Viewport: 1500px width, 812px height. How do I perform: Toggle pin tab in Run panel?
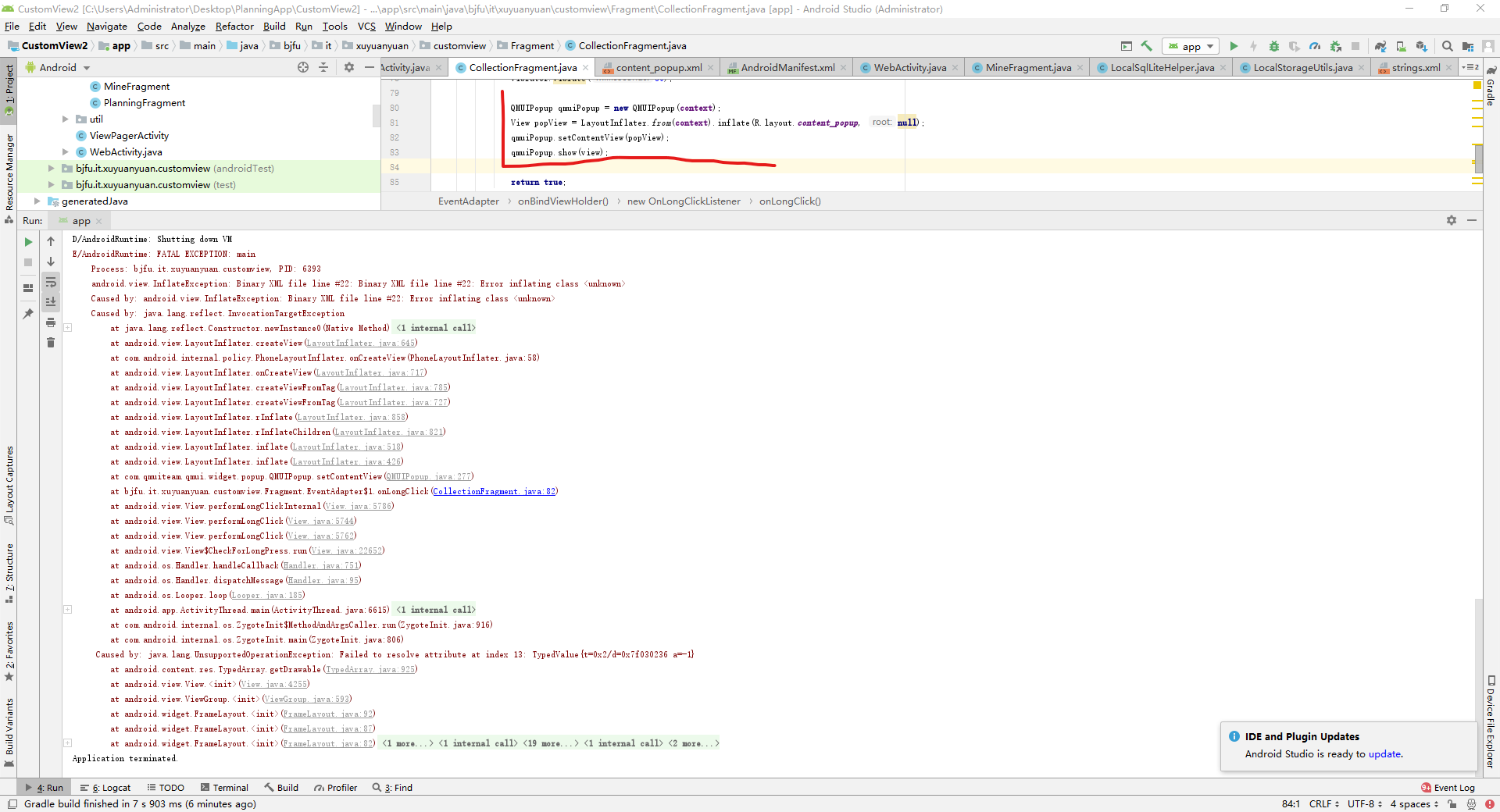coord(28,314)
